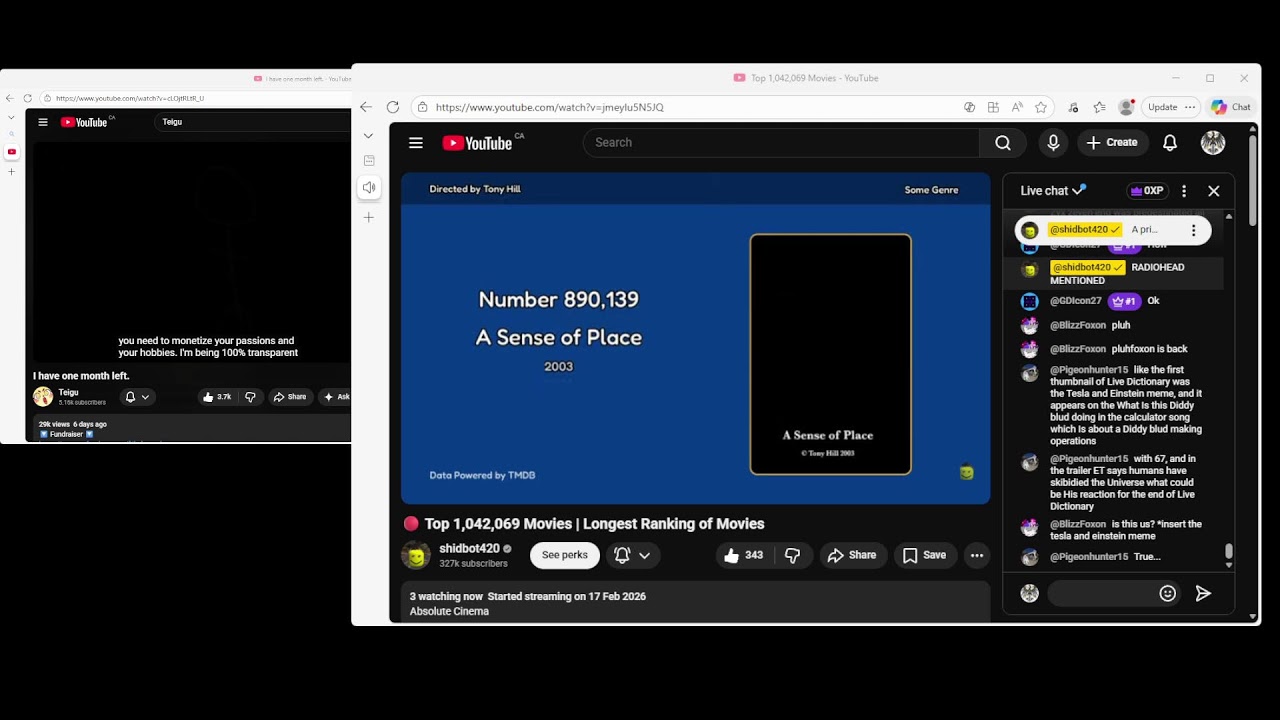
Task: Go back in the front browser window
Action: [366, 107]
